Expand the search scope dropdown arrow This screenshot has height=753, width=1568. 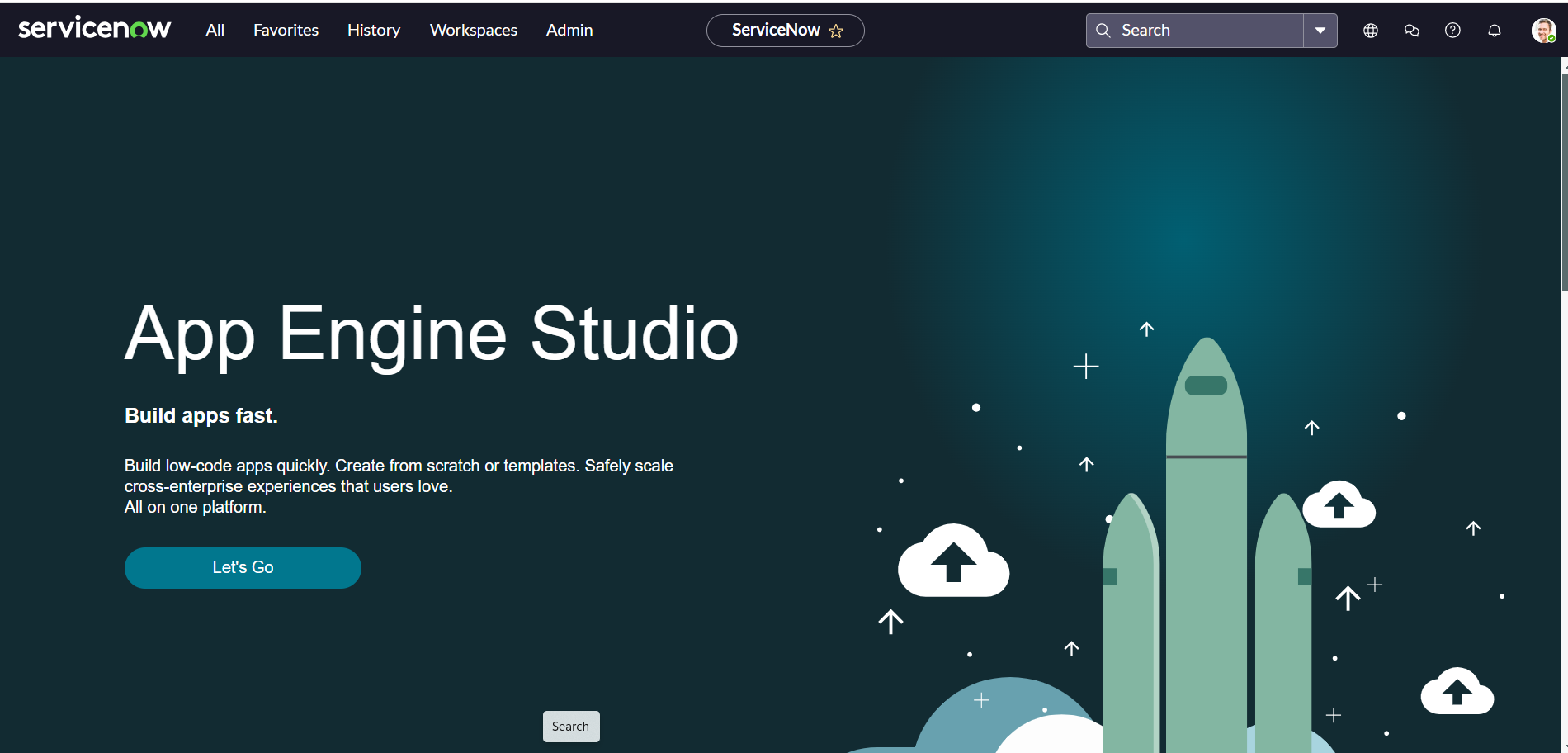tap(1320, 31)
